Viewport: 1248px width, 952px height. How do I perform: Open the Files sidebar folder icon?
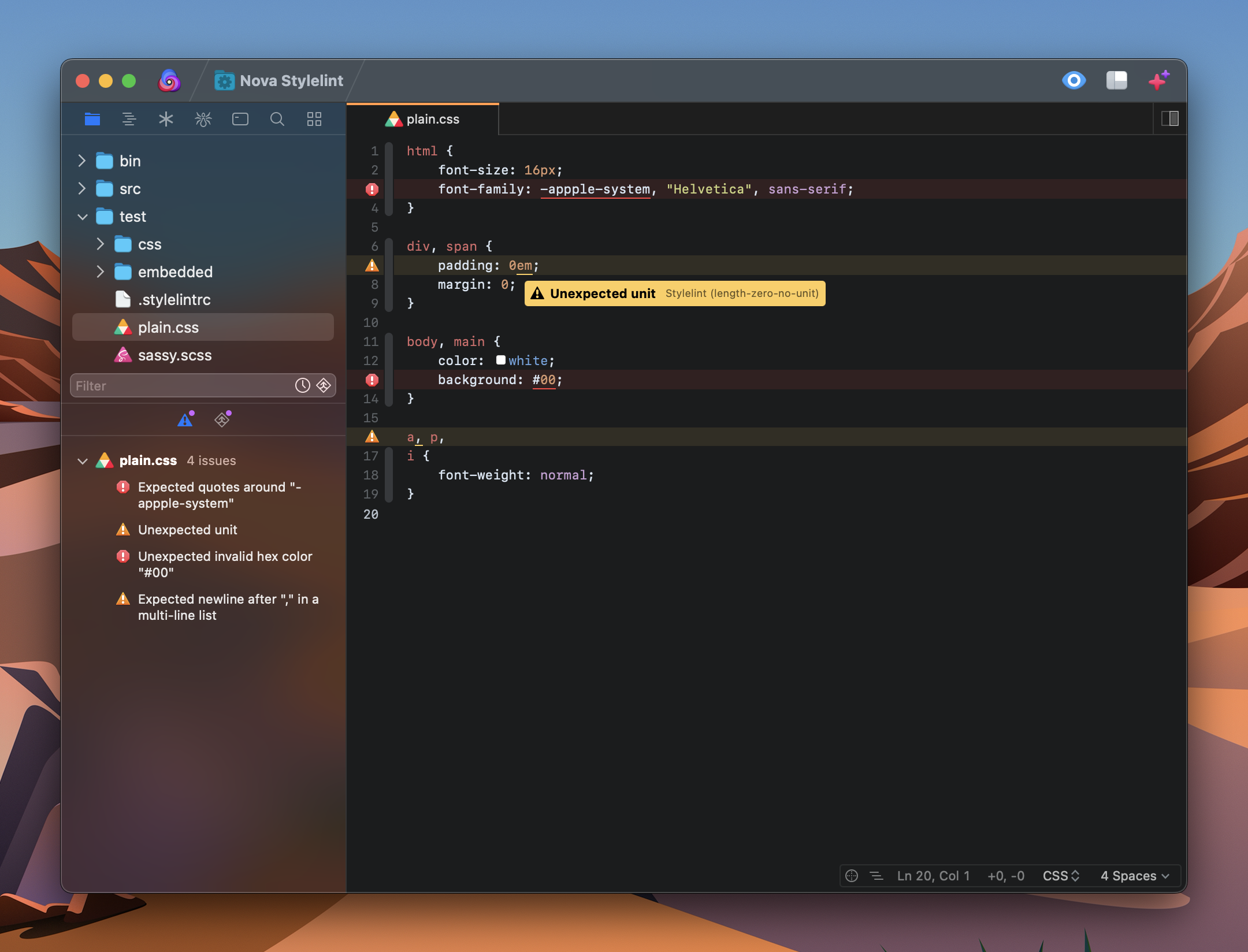coord(92,120)
